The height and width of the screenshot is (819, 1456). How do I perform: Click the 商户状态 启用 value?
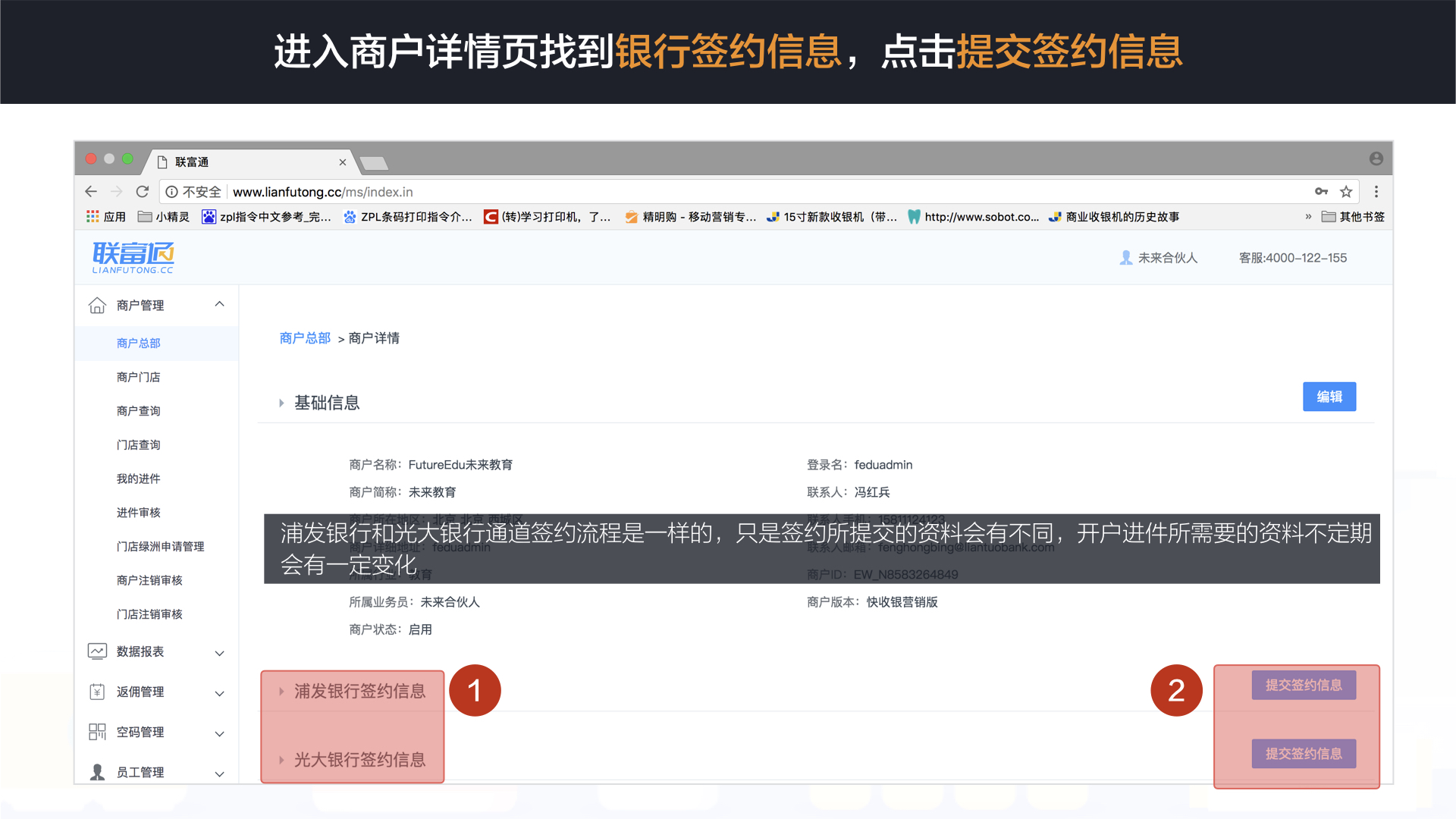[x=420, y=629]
